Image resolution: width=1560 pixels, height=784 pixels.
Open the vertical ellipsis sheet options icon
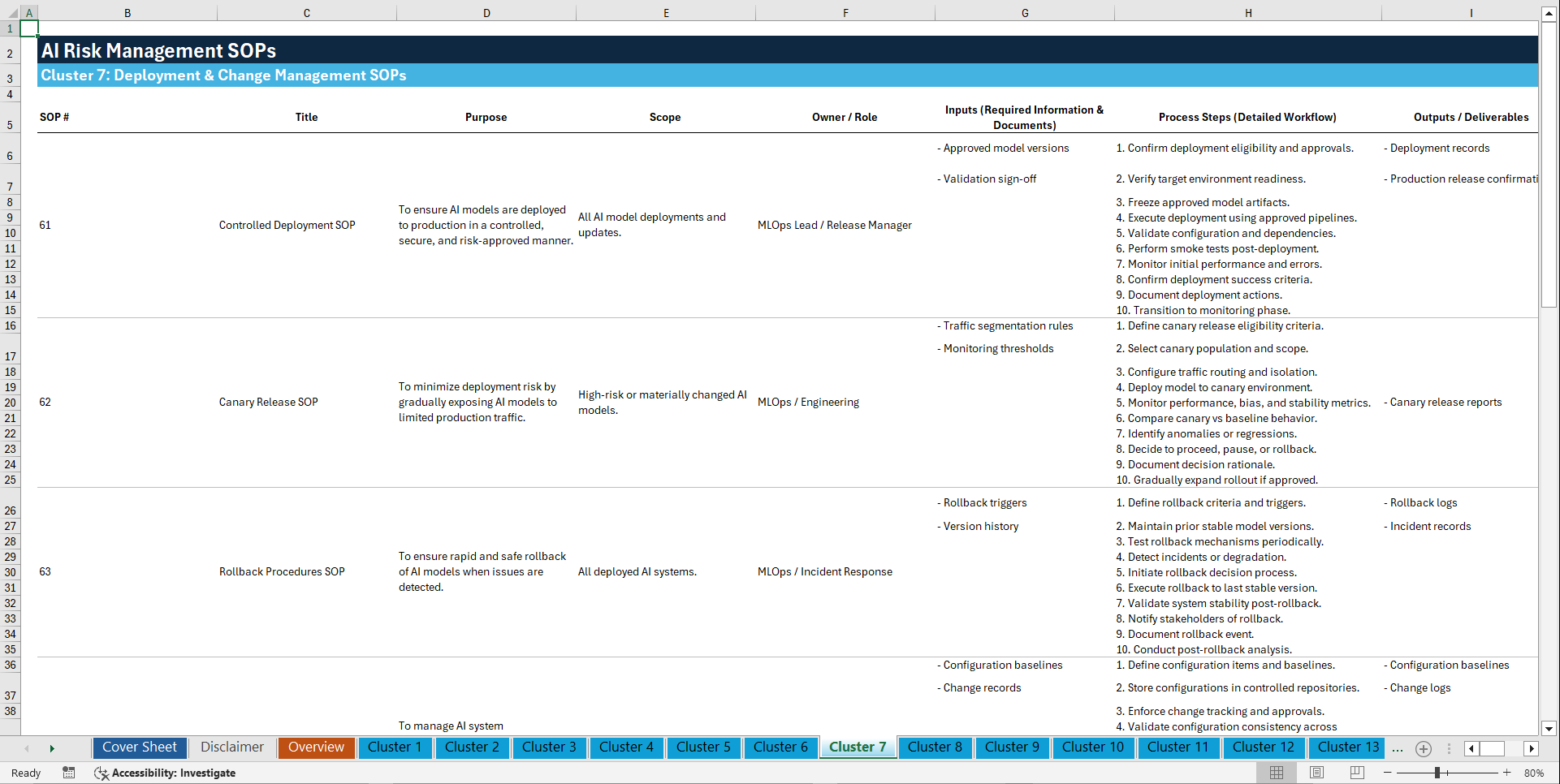tap(1450, 748)
